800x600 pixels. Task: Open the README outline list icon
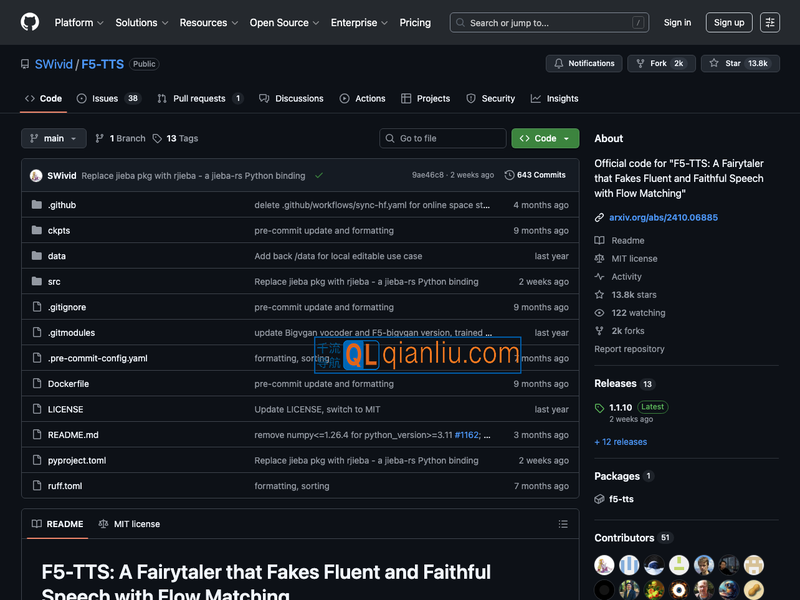(564, 524)
